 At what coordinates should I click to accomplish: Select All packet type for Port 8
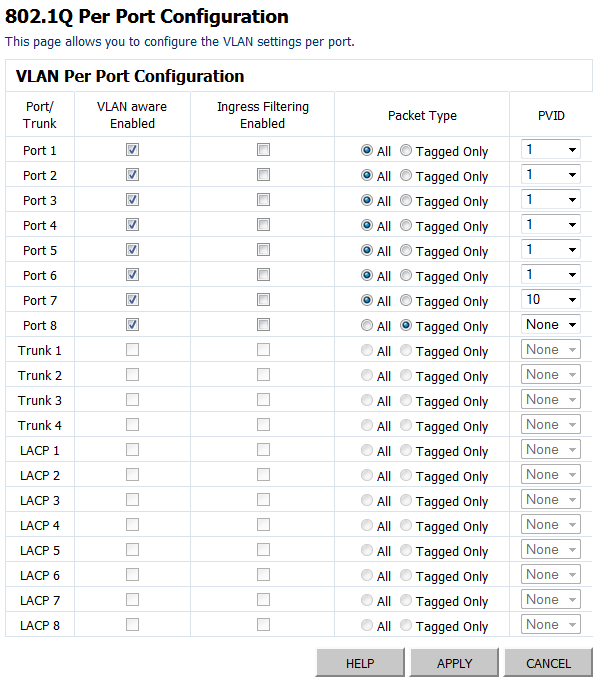pos(367,325)
